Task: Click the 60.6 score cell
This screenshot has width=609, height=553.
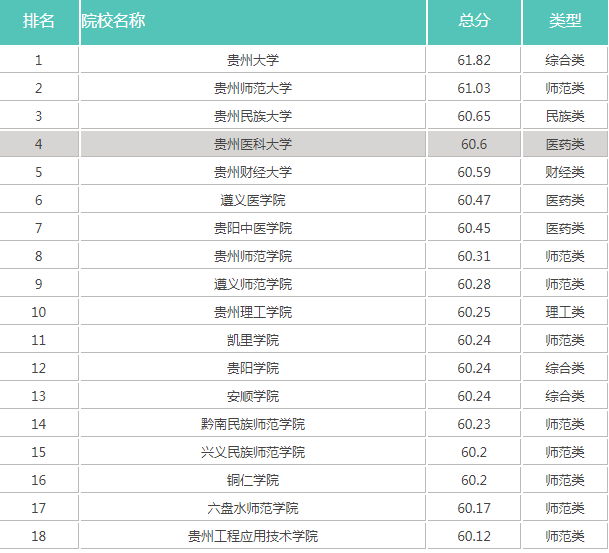Action: [474, 144]
